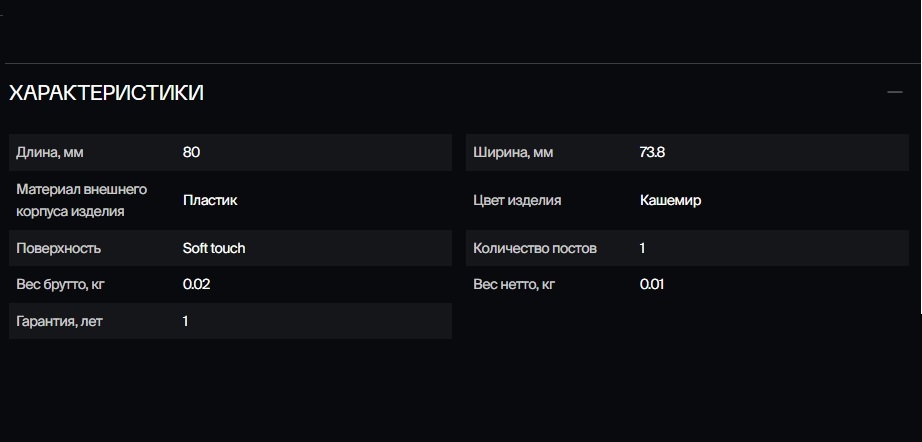Click the net weight value 0.01

tap(653, 284)
